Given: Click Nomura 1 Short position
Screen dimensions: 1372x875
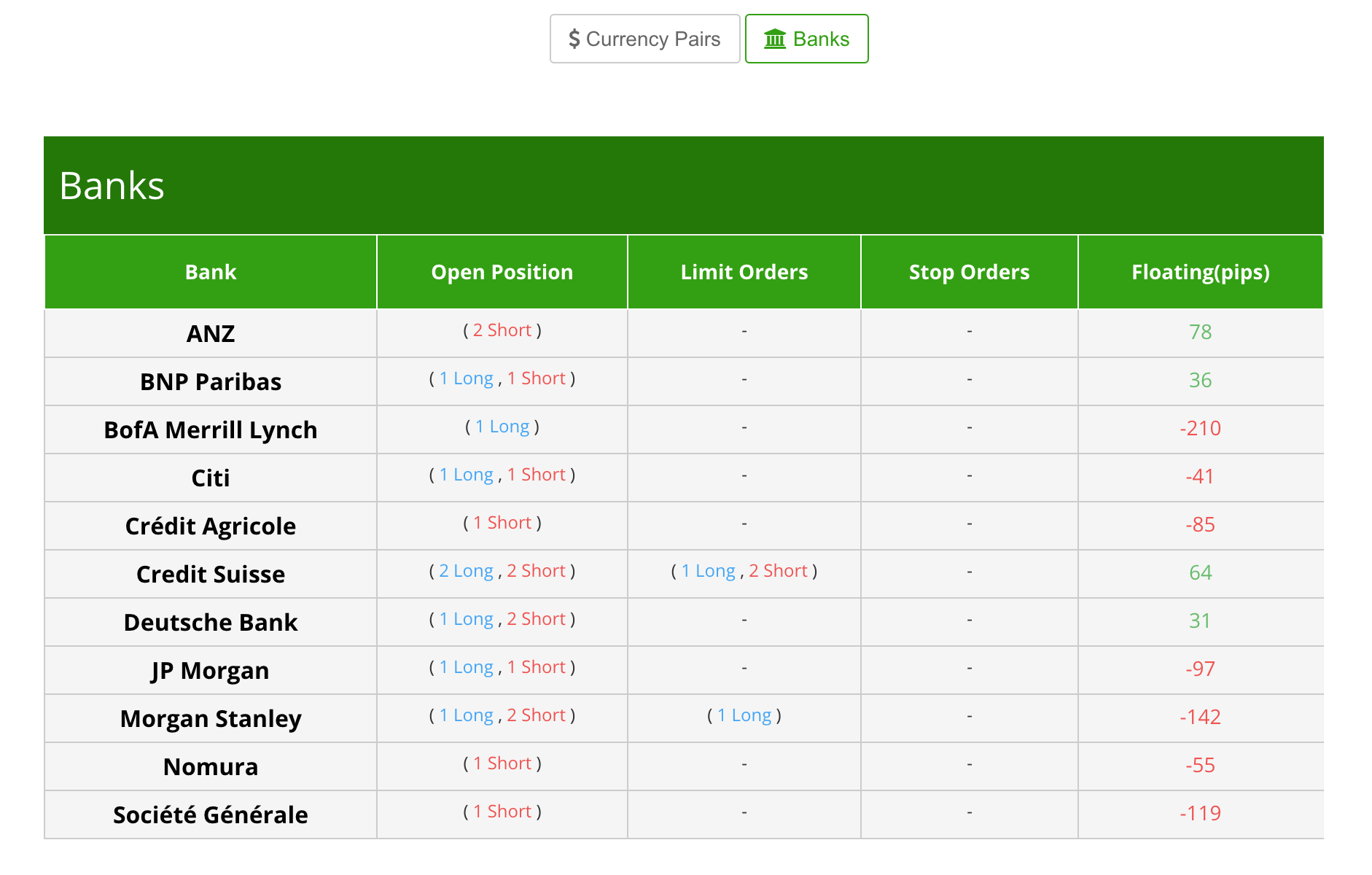Looking at the screenshot, I should click(x=502, y=763).
